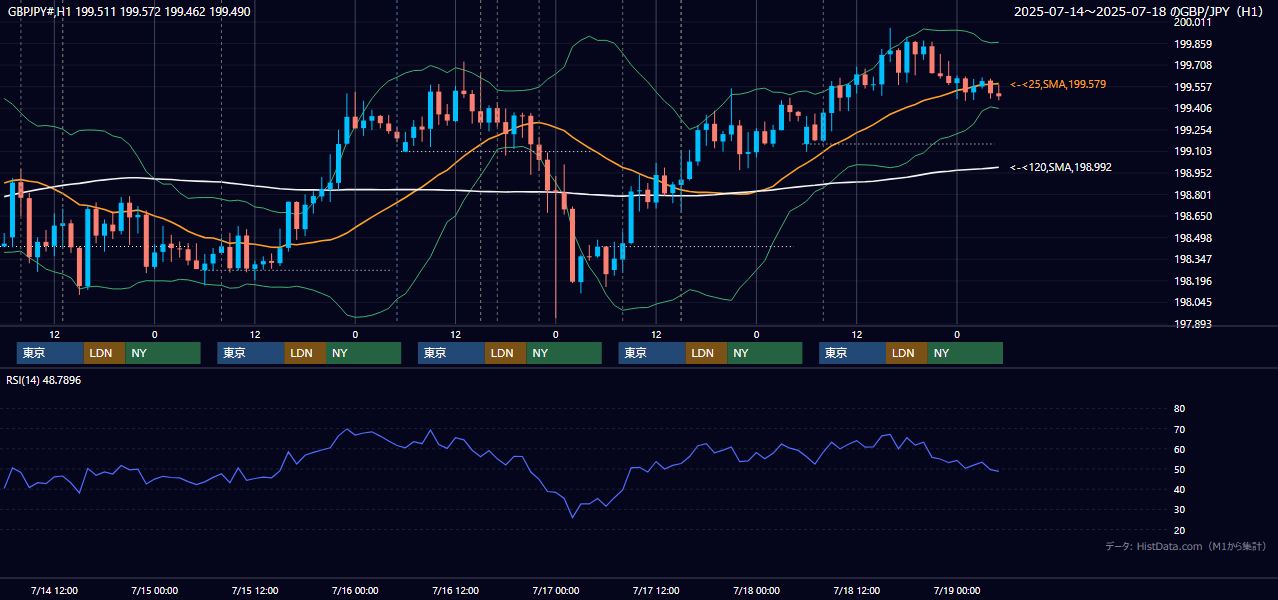Screen dimensions: 1278x600
Task: Select the 東京 session box for 7/17
Action: point(652,353)
